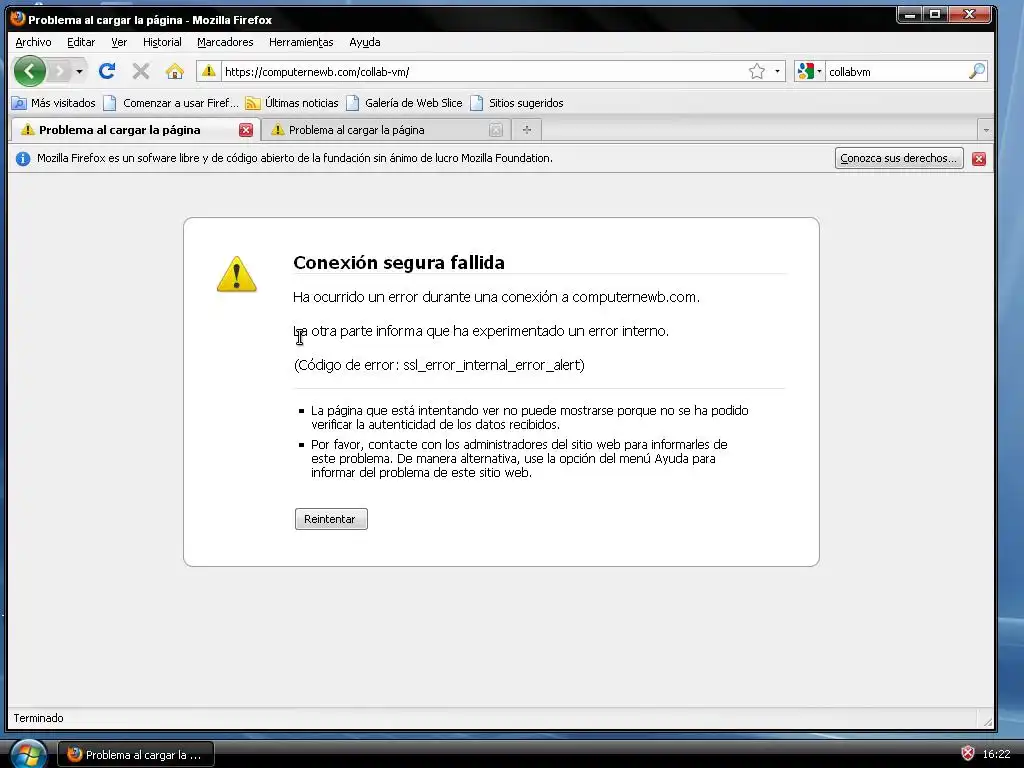Viewport: 1024px width, 768px height.
Task: Click the Conexión segura fallida heading
Action: (399, 263)
